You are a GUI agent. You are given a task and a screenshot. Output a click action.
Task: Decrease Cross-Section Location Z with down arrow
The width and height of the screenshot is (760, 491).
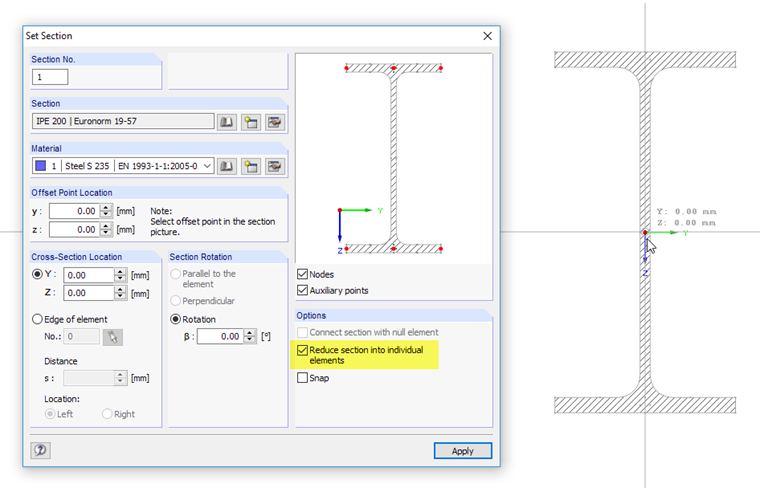click(120, 297)
